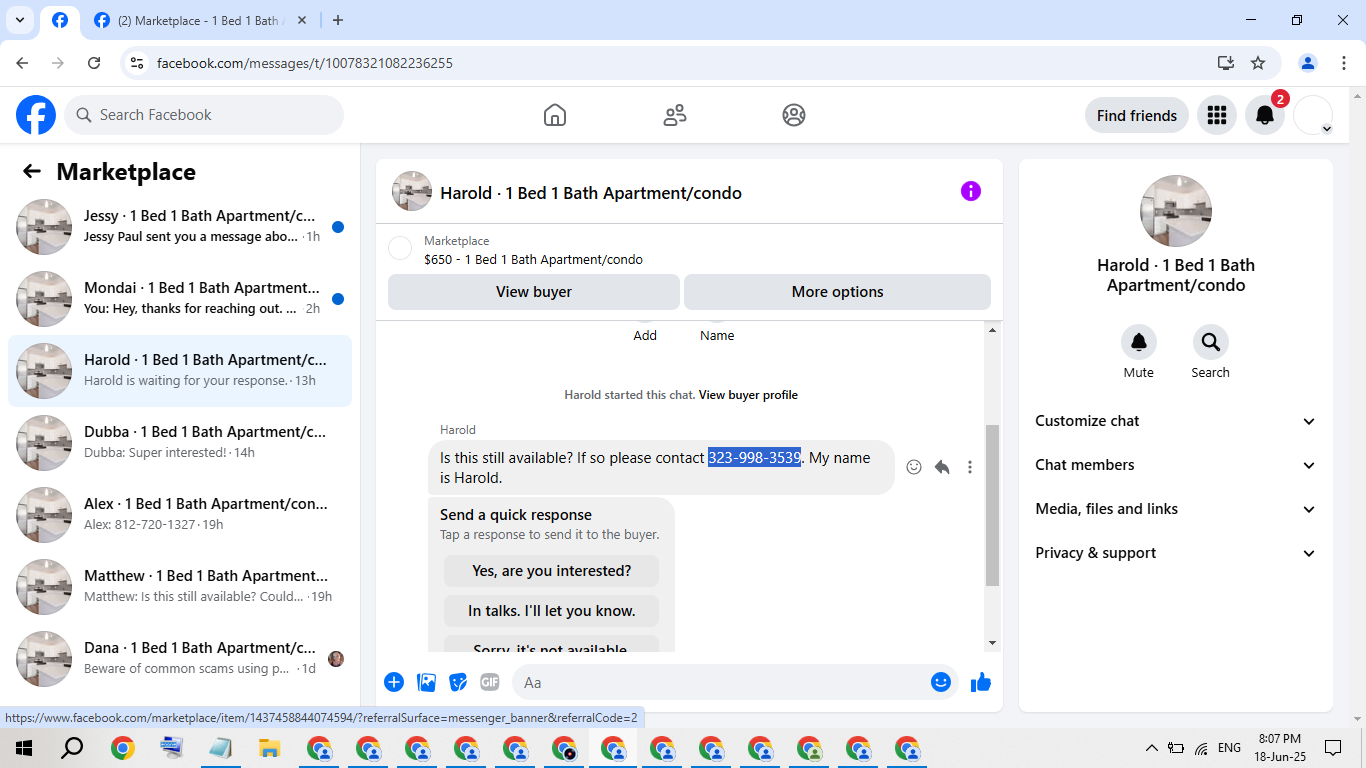Click the More options button
Image resolution: width=1366 pixels, height=768 pixels.
(838, 292)
